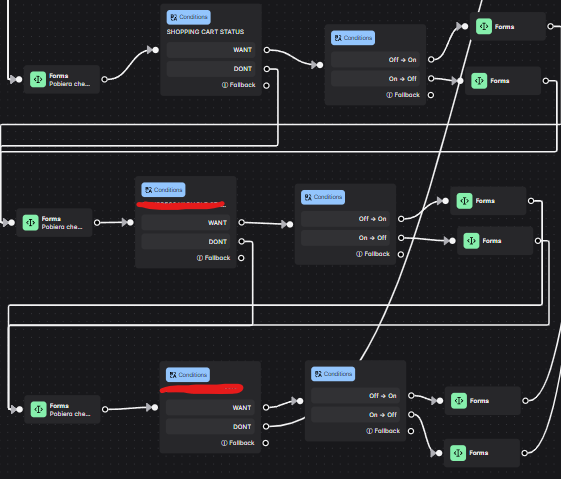Select On → Off row wired from SHOPPING CART WANT

click(375, 79)
